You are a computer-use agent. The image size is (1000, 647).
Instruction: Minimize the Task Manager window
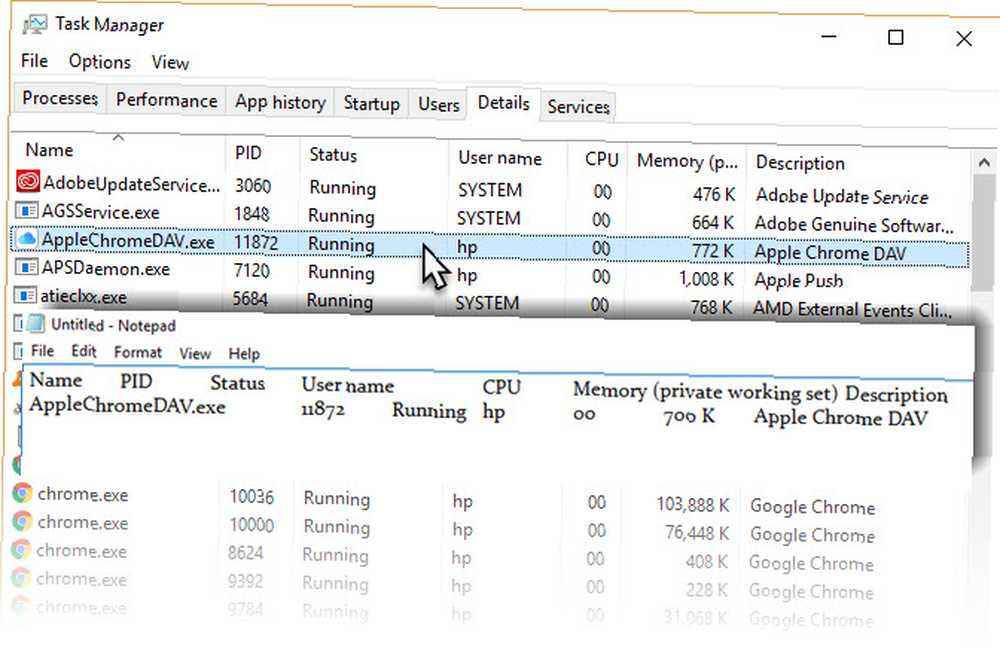(828, 36)
